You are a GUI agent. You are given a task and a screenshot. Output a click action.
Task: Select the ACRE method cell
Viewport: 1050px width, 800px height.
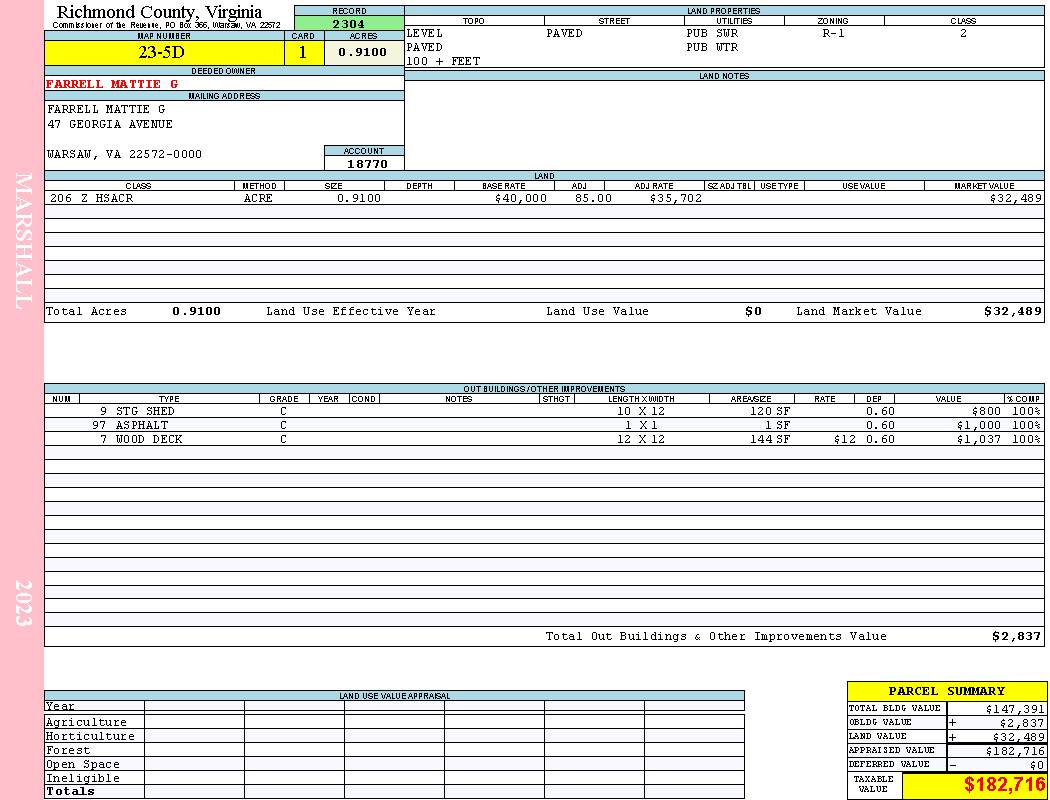click(x=260, y=198)
